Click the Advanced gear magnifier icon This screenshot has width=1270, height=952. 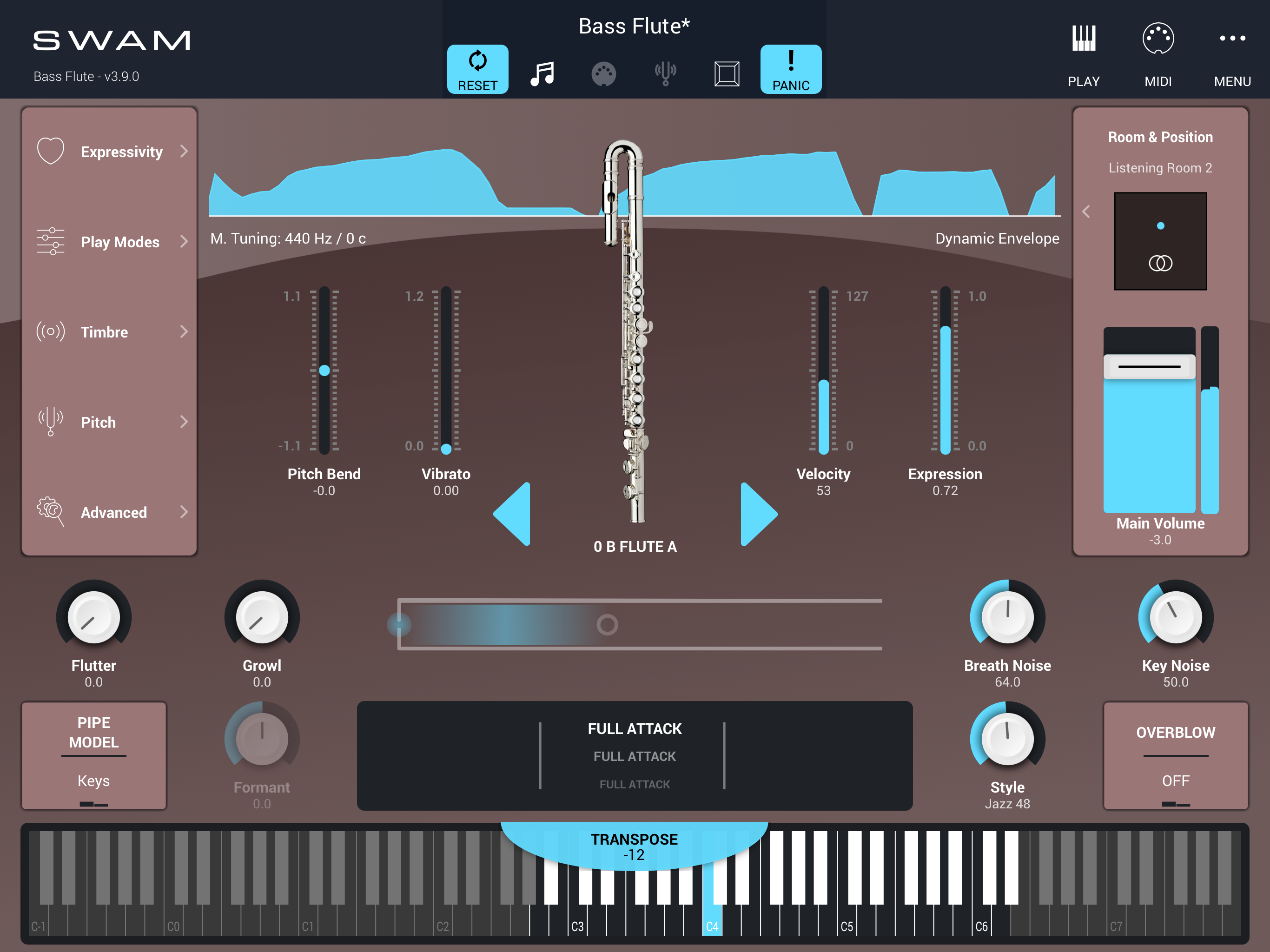51,511
